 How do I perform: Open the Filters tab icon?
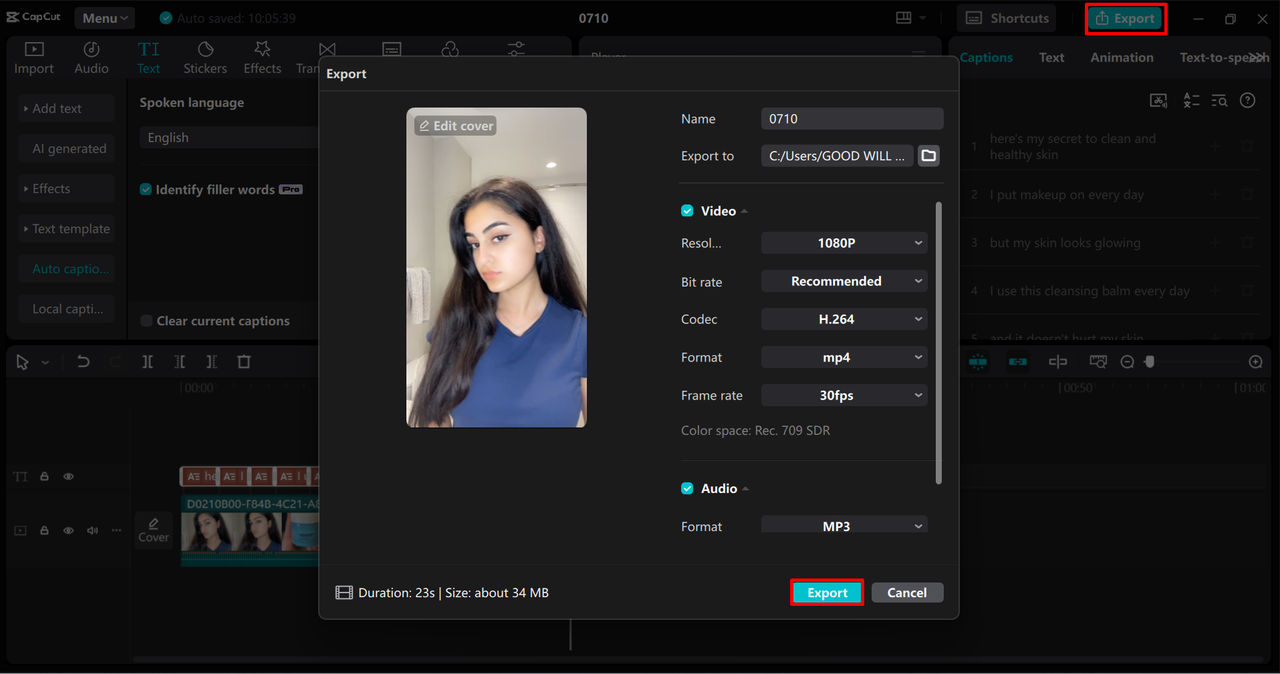point(450,49)
